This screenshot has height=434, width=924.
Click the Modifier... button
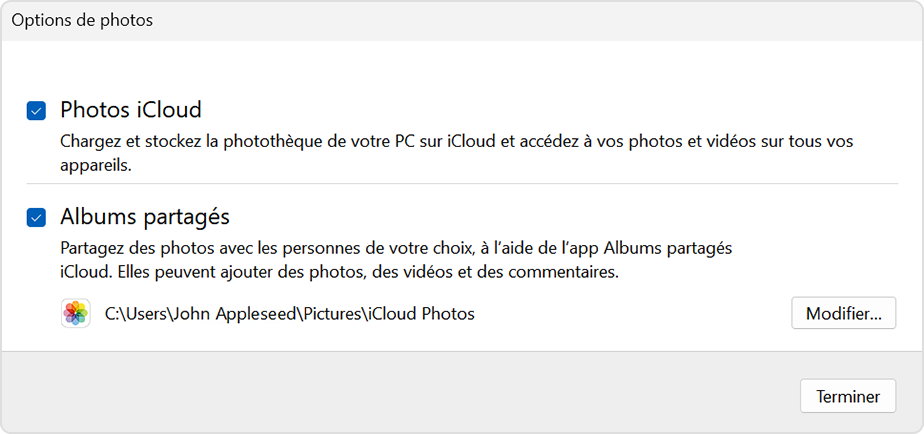coord(843,313)
